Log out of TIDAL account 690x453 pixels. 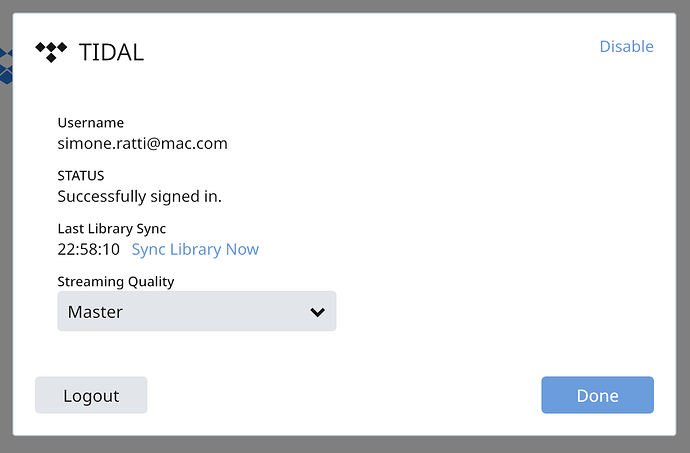point(91,395)
